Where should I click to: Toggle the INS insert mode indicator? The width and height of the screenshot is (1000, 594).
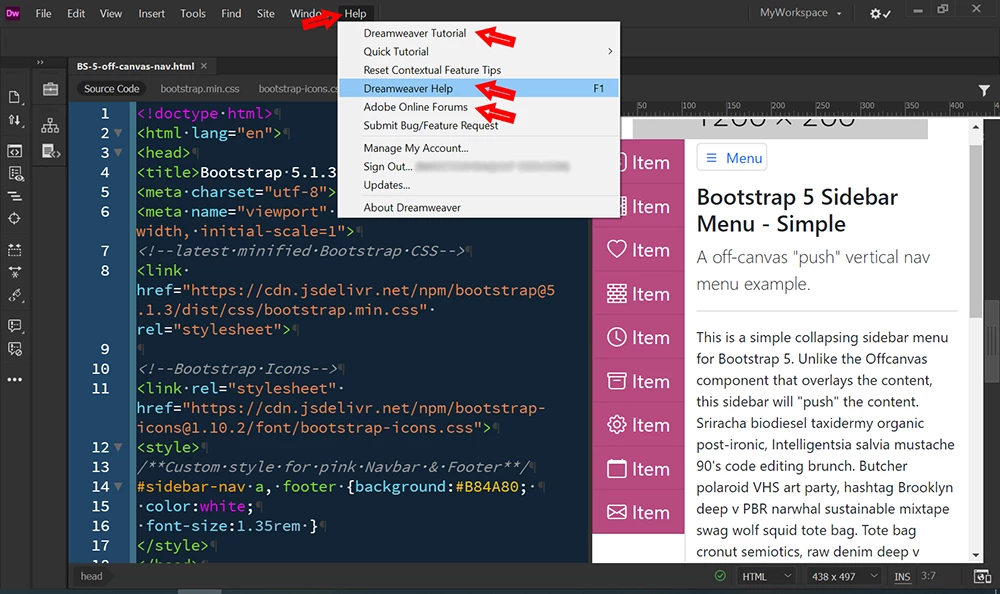pos(902,577)
